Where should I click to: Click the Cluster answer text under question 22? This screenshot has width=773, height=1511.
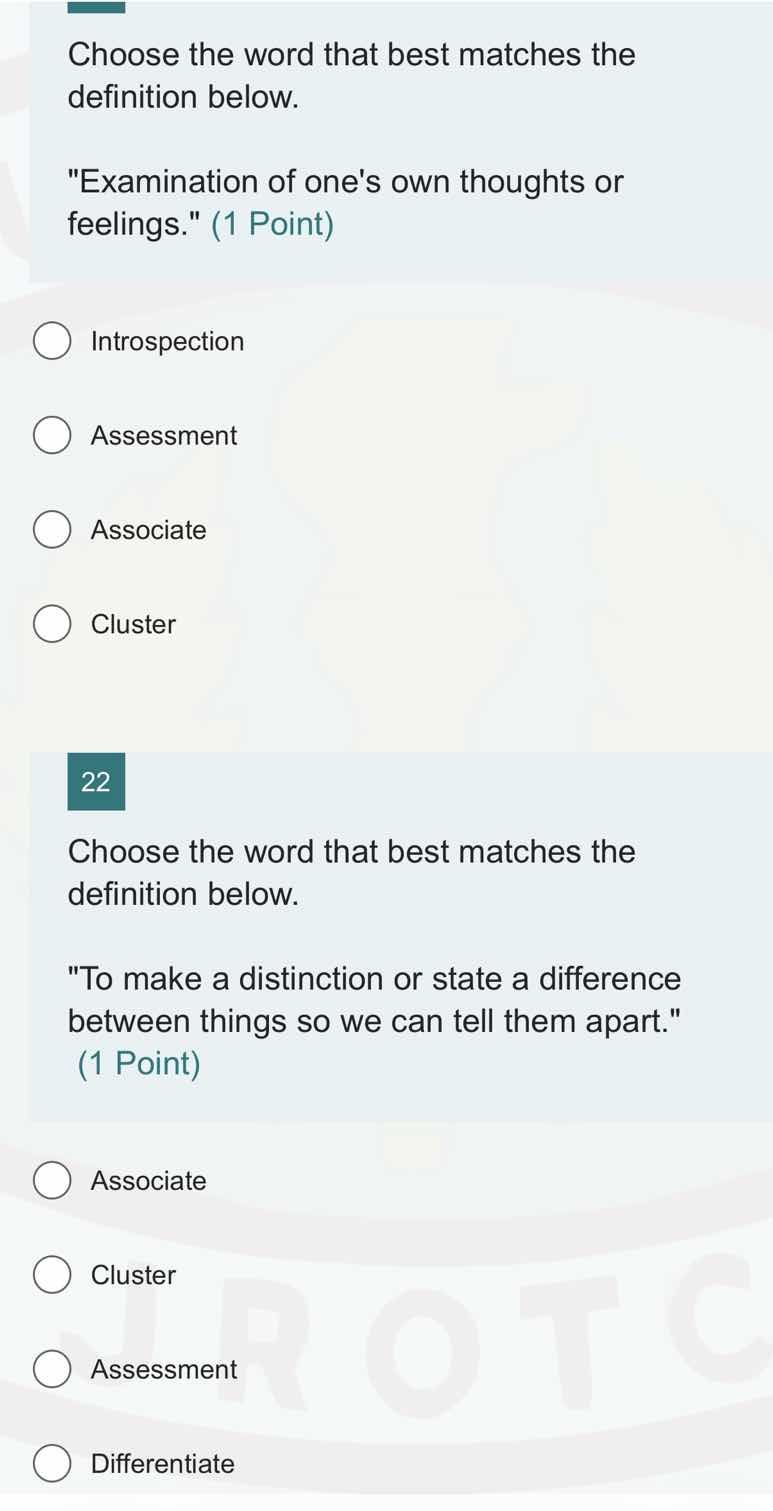133,1275
